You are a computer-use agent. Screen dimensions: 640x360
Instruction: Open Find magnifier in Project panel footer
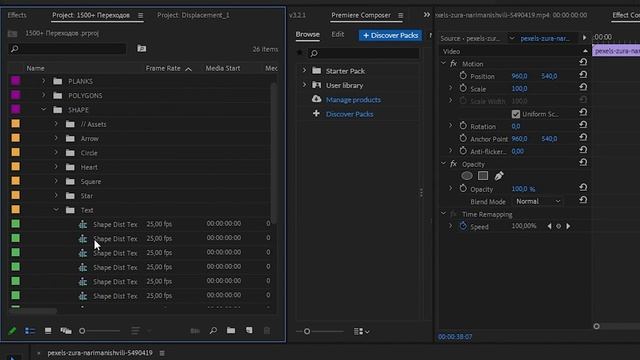tap(213, 331)
